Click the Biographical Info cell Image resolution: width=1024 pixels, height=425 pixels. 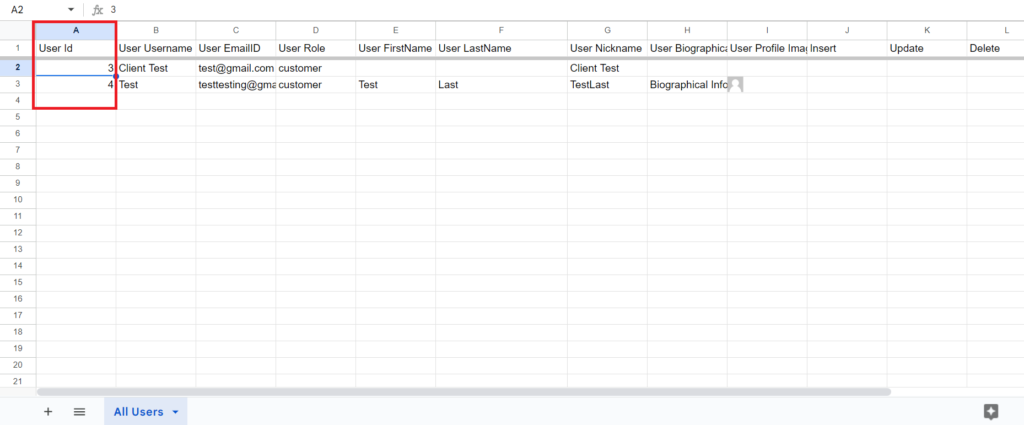point(687,84)
